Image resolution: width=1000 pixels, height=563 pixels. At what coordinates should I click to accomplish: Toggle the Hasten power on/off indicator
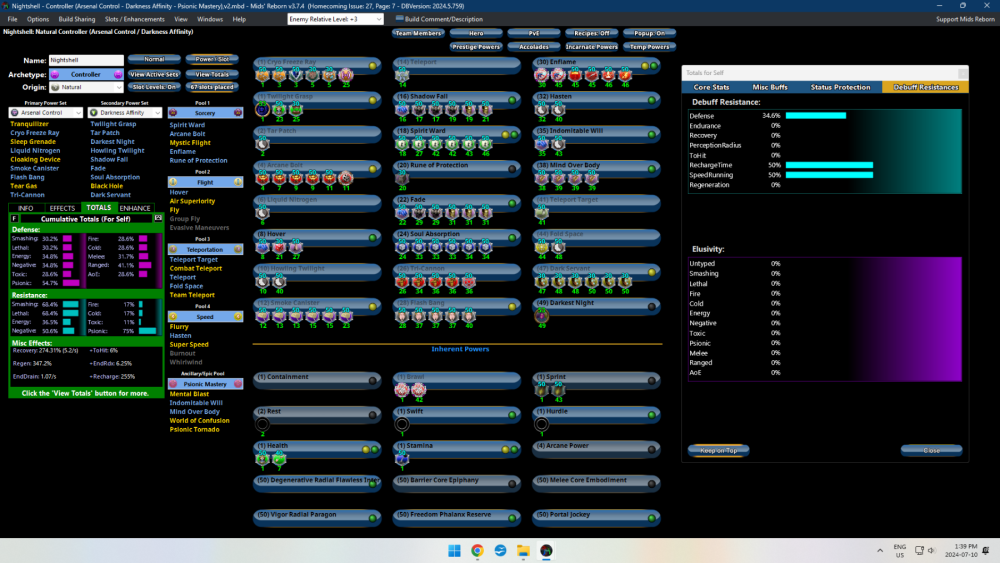pyautogui.click(x=652, y=100)
